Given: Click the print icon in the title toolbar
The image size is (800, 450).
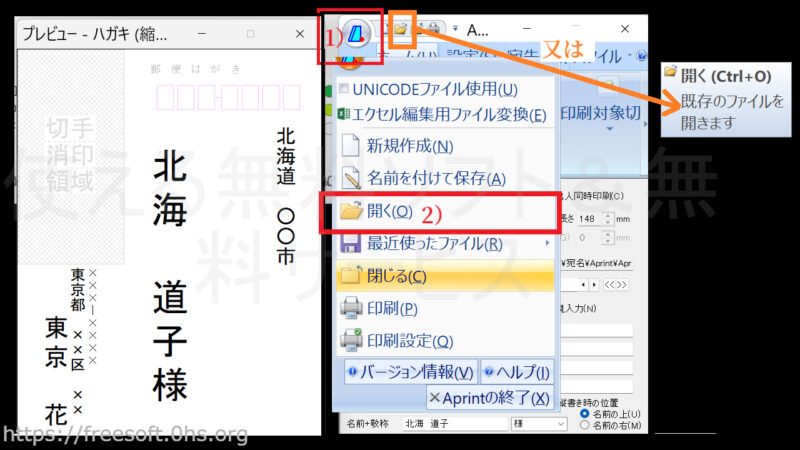Looking at the screenshot, I should point(435,29).
